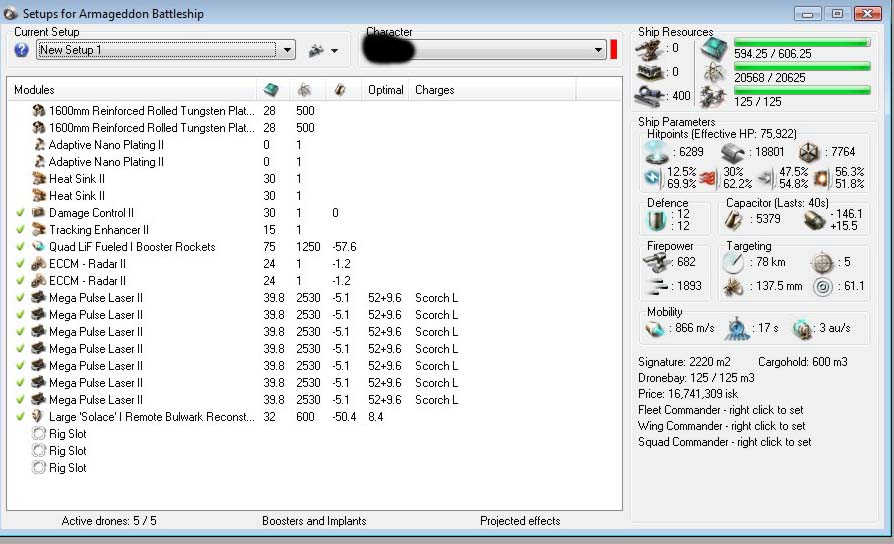
Task: Toggle the Damage Control II active checkmark
Action: point(20,213)
